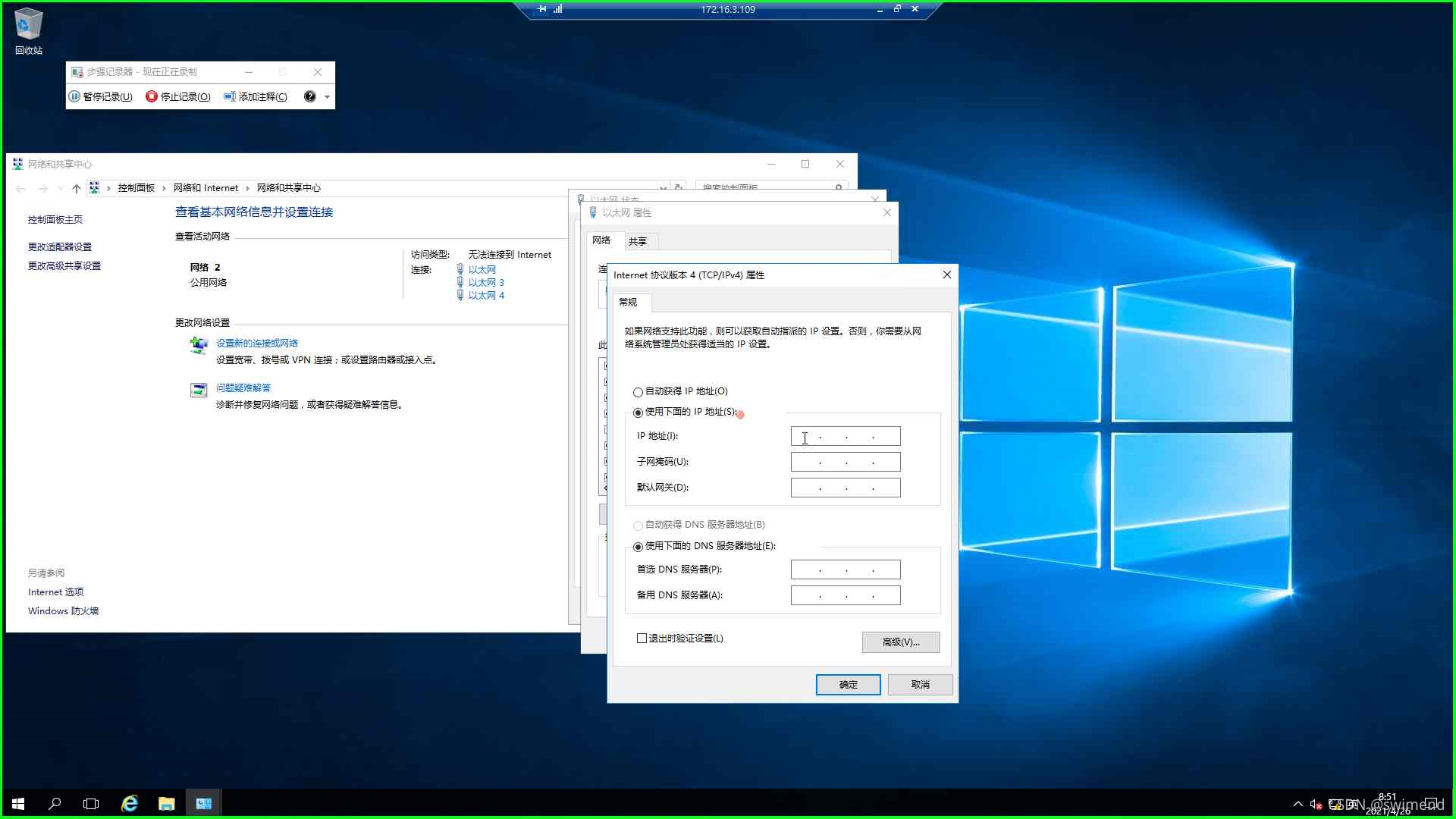1456x819 pixels.
Task: Open the Recycle Bin desktop icon
Action: 29,30
